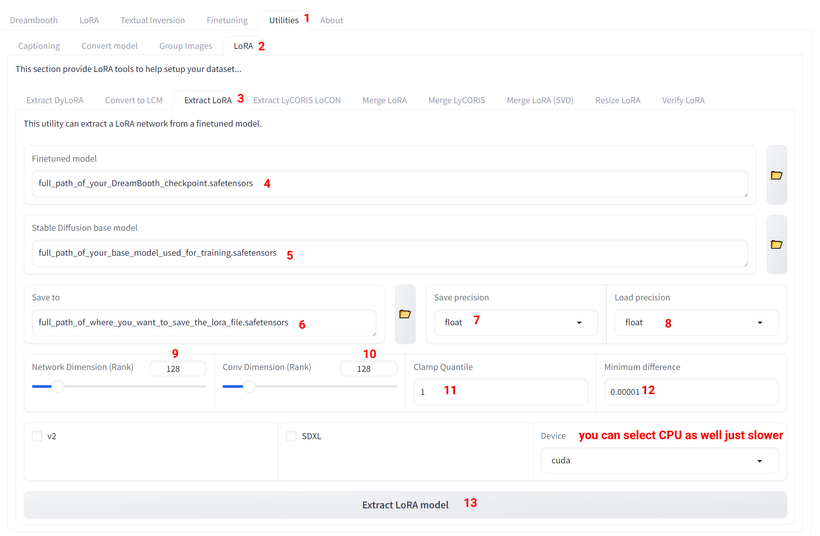The image size is (820, 536).
Task: Click the Save to path field
Action: pos(204,323)
